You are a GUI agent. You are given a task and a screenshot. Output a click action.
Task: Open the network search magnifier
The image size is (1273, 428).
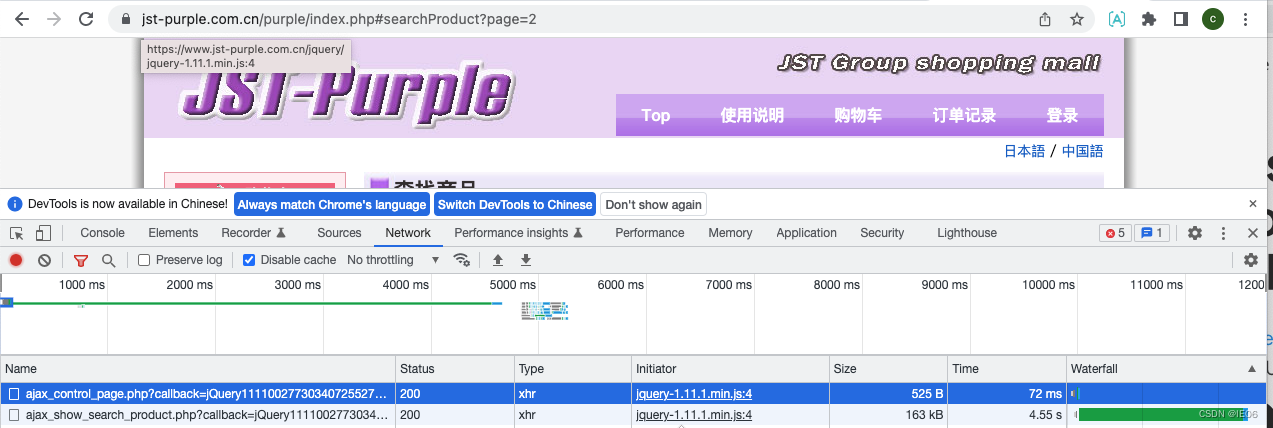(x=108, y=260)
